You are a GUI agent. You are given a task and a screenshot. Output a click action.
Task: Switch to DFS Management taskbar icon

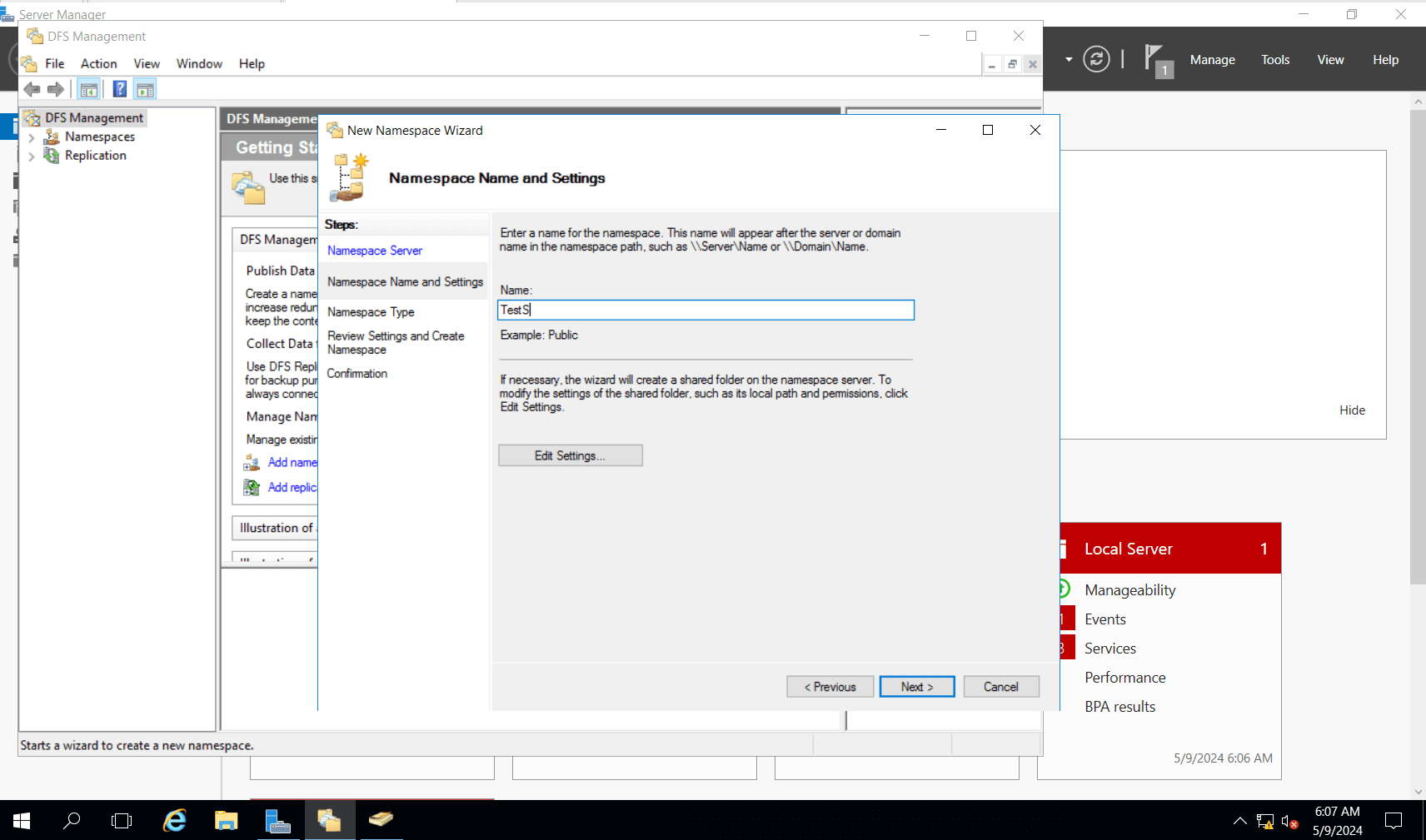click(x=329, y=821)
